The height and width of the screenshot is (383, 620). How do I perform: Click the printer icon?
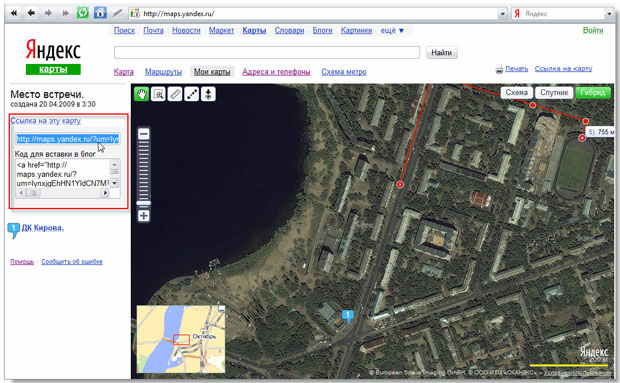coord(499,69)
